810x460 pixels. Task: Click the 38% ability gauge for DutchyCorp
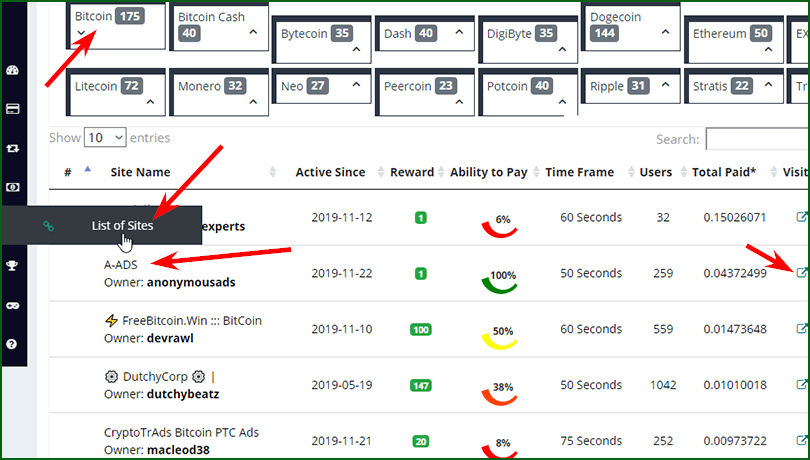[500, 392]
